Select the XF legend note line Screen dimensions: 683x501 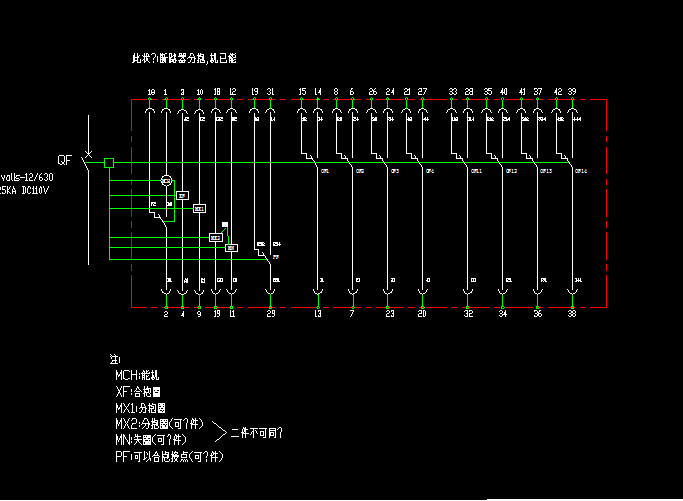138,392
